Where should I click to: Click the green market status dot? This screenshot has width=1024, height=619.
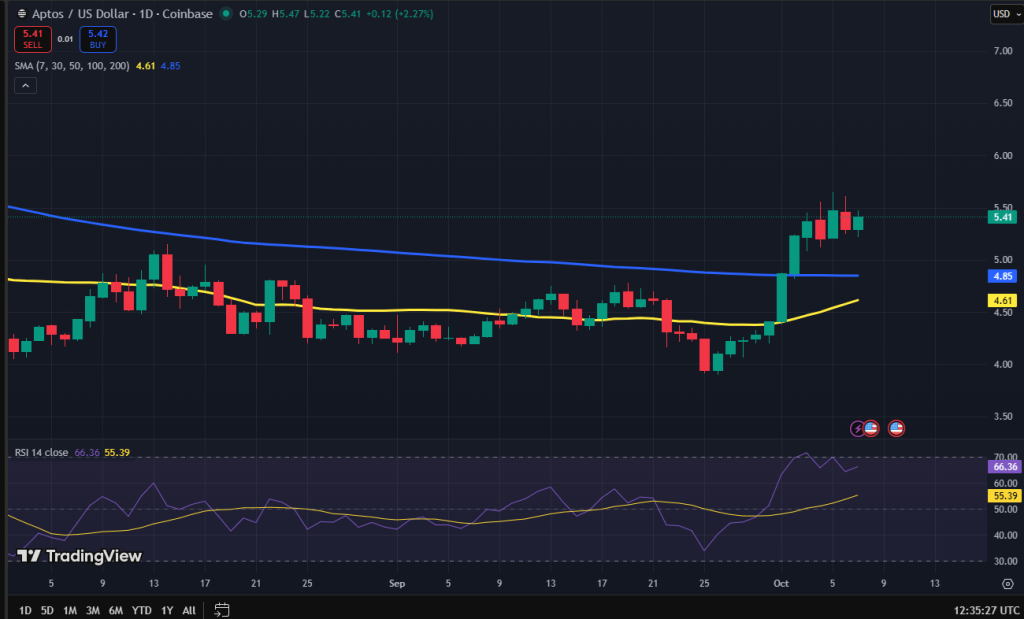226,13
